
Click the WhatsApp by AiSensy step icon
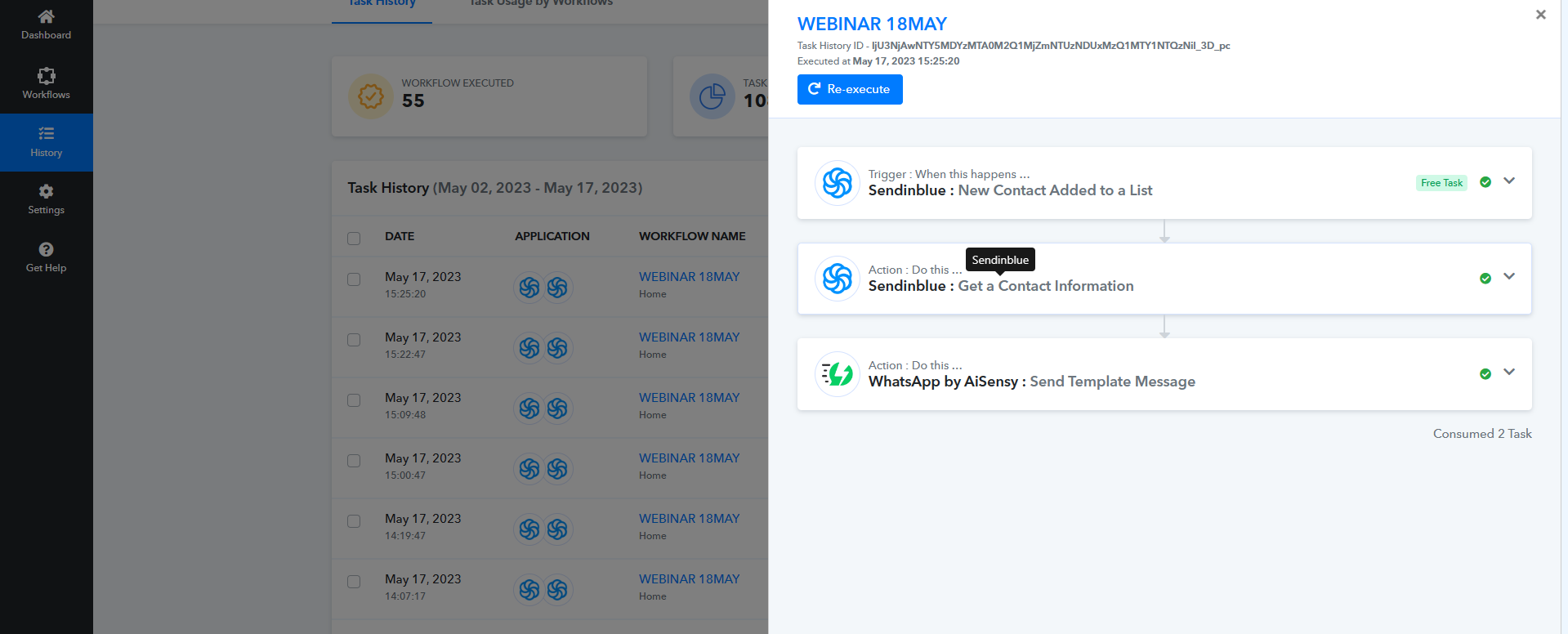(x=838, y=374)
